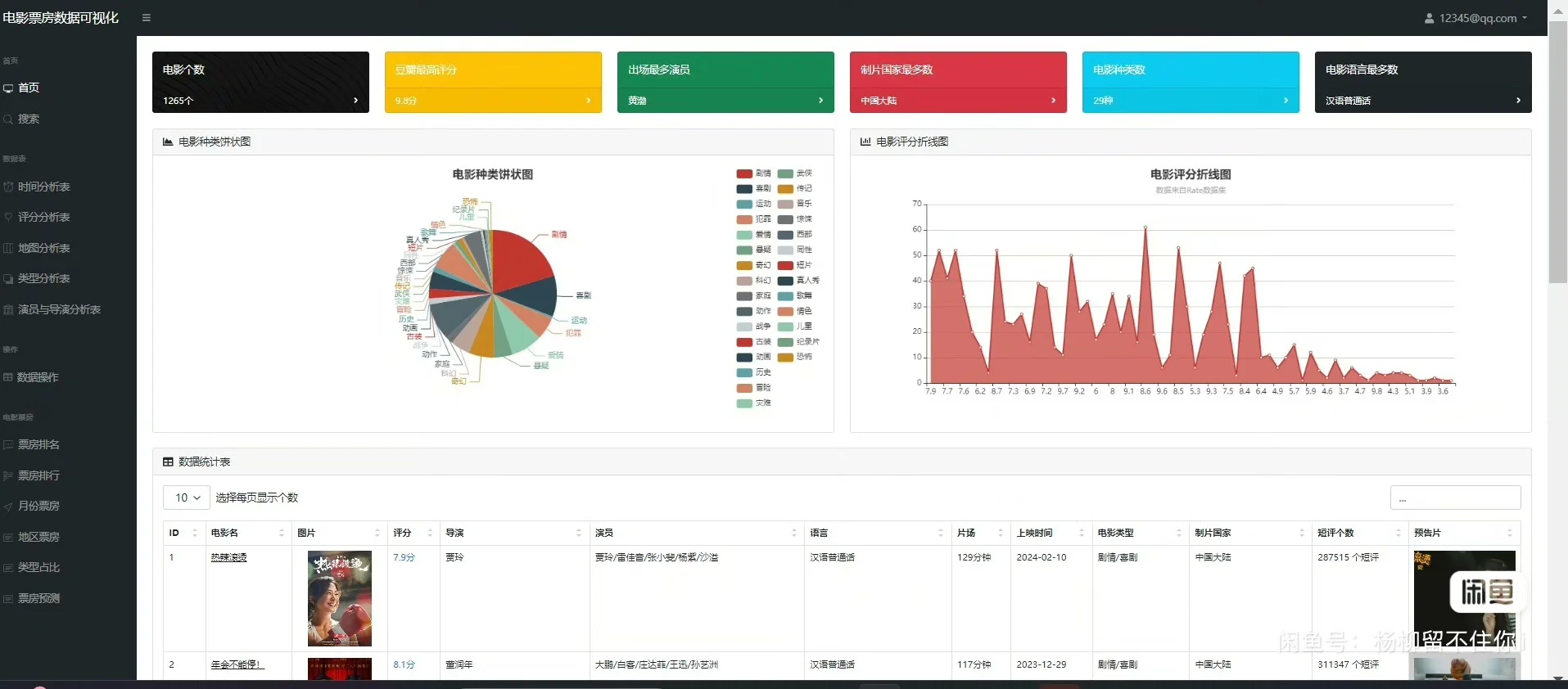Sort table by the 片场 column

point(981,533)
